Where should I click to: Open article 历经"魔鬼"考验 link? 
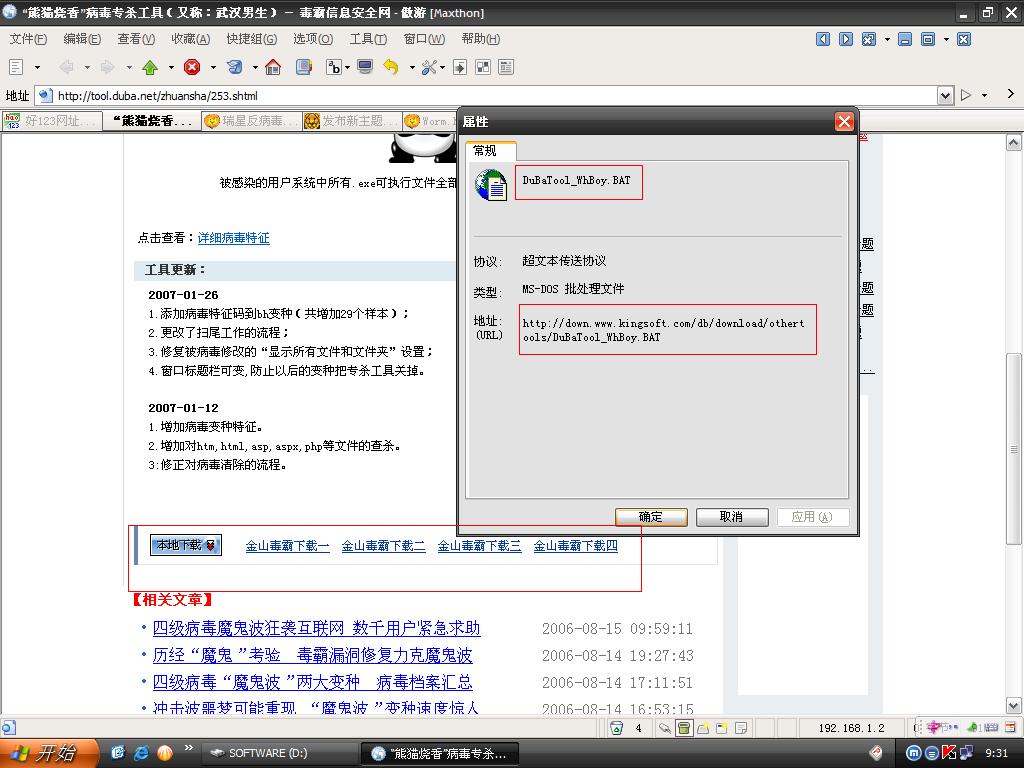[312, 655]
